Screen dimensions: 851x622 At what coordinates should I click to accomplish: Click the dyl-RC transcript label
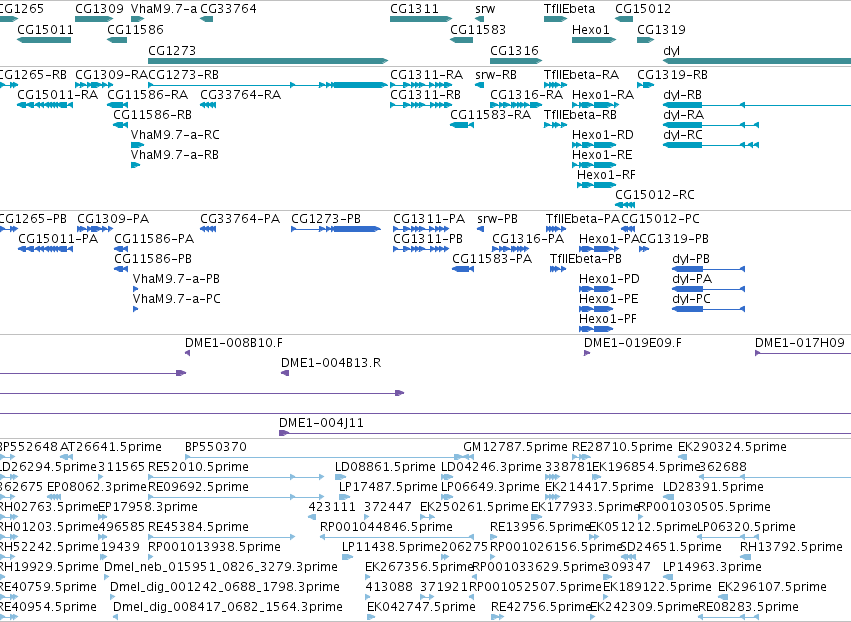point(683,135)
